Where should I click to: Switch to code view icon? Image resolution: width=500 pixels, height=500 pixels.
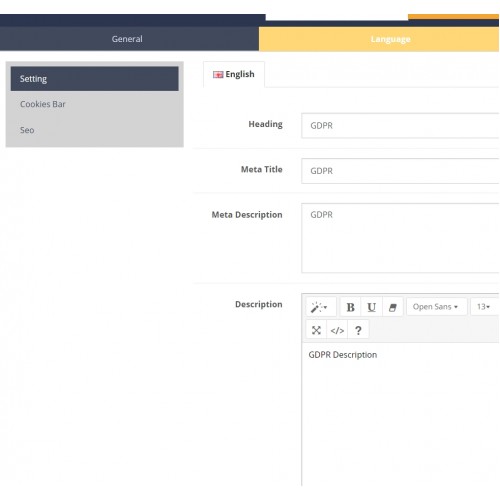337,330
